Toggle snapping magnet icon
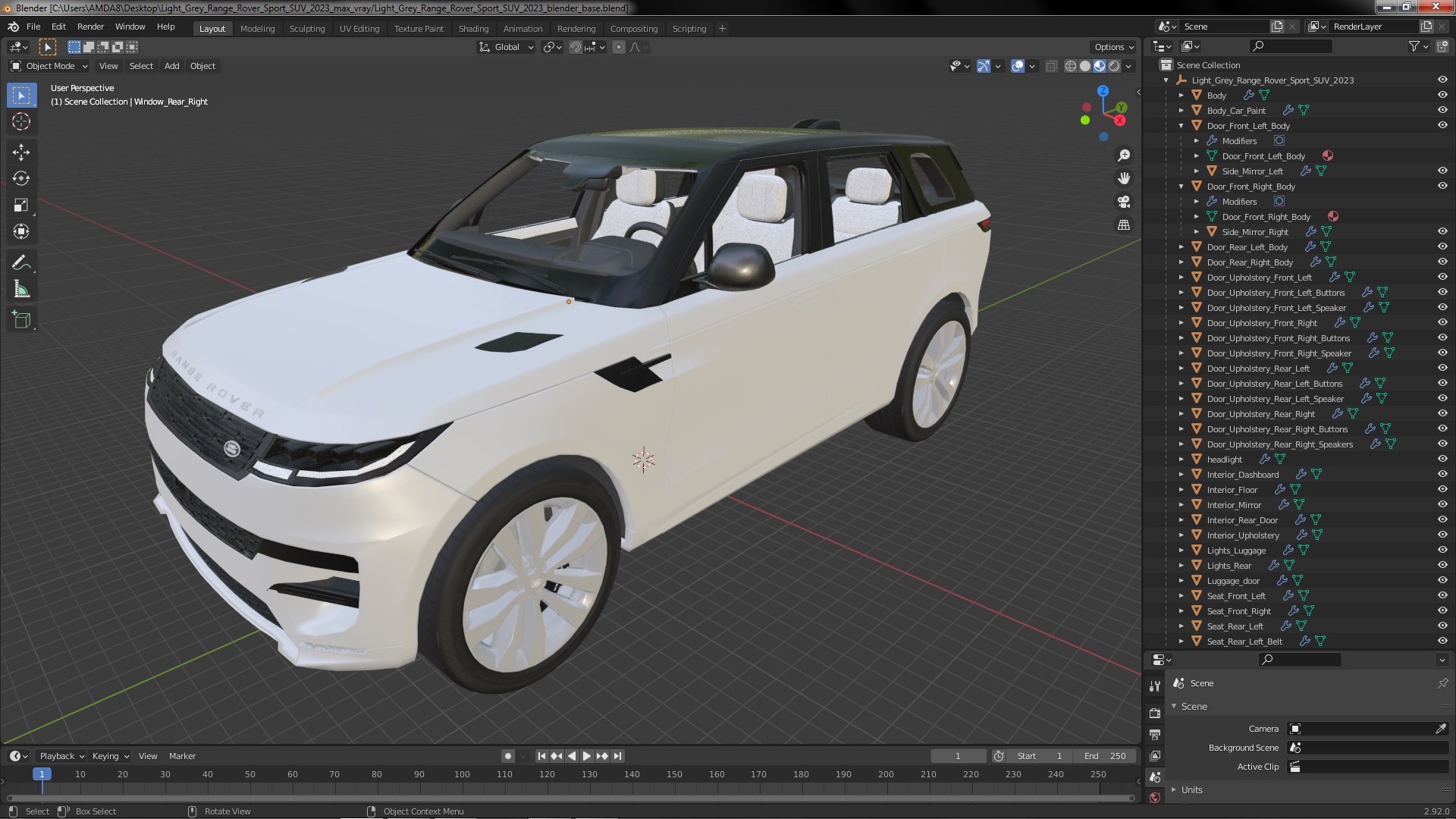This screenshot has width=1456, height=819. [x=576, y=47]
